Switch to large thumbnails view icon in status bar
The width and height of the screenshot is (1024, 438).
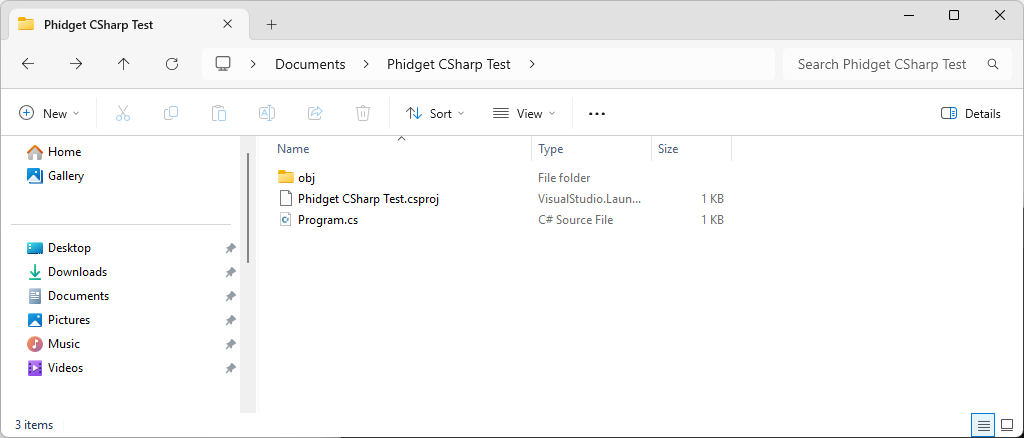(1006, 426)
